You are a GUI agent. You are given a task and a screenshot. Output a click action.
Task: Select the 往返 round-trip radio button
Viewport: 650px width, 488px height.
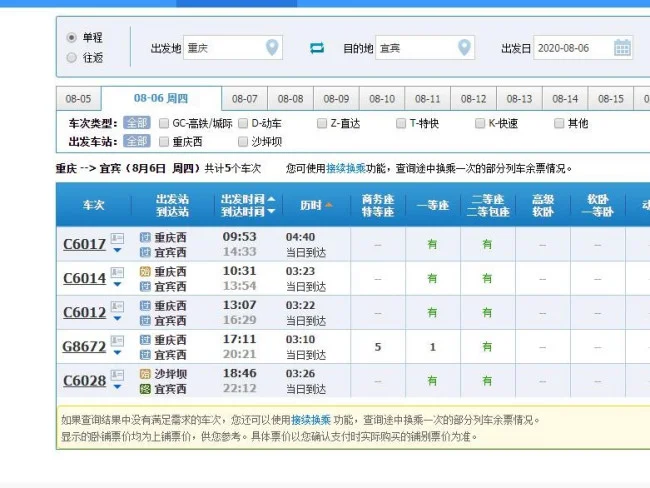click(71, 57)
